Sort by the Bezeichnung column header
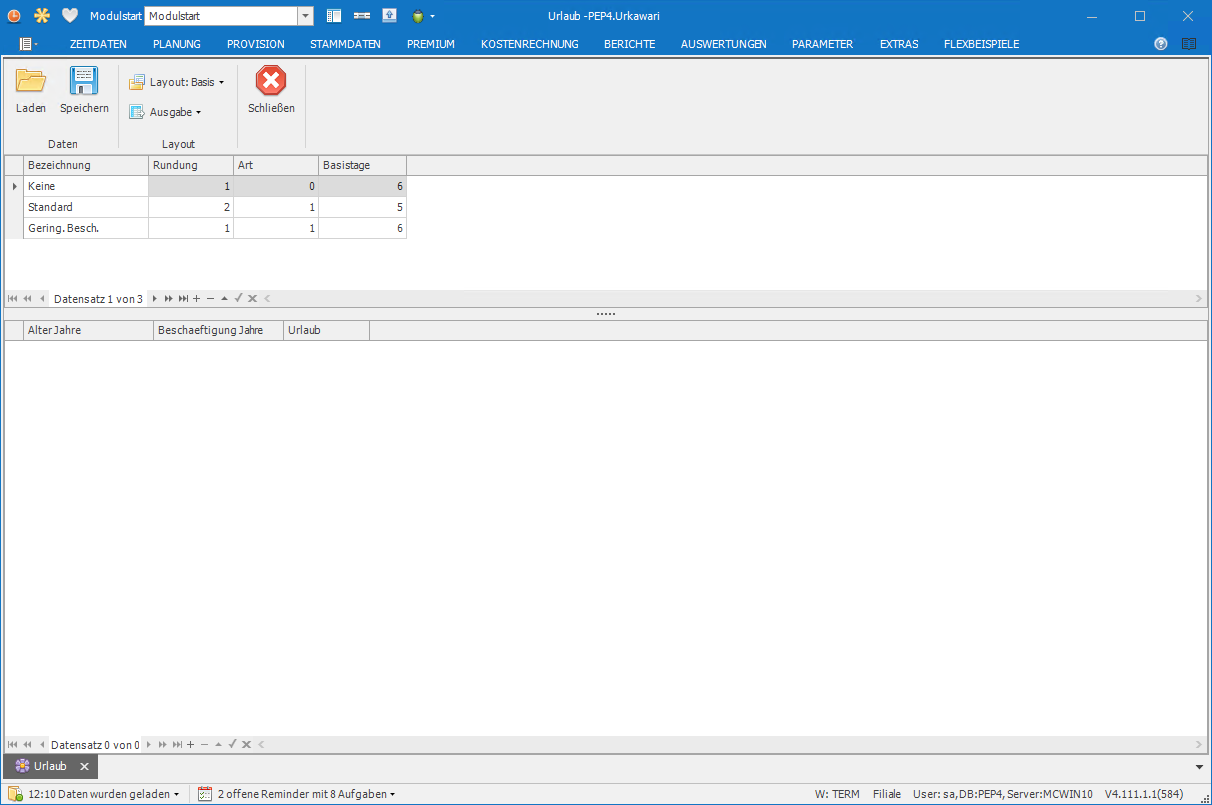This screenshot has height=805, width=1212. coord(85,165)
